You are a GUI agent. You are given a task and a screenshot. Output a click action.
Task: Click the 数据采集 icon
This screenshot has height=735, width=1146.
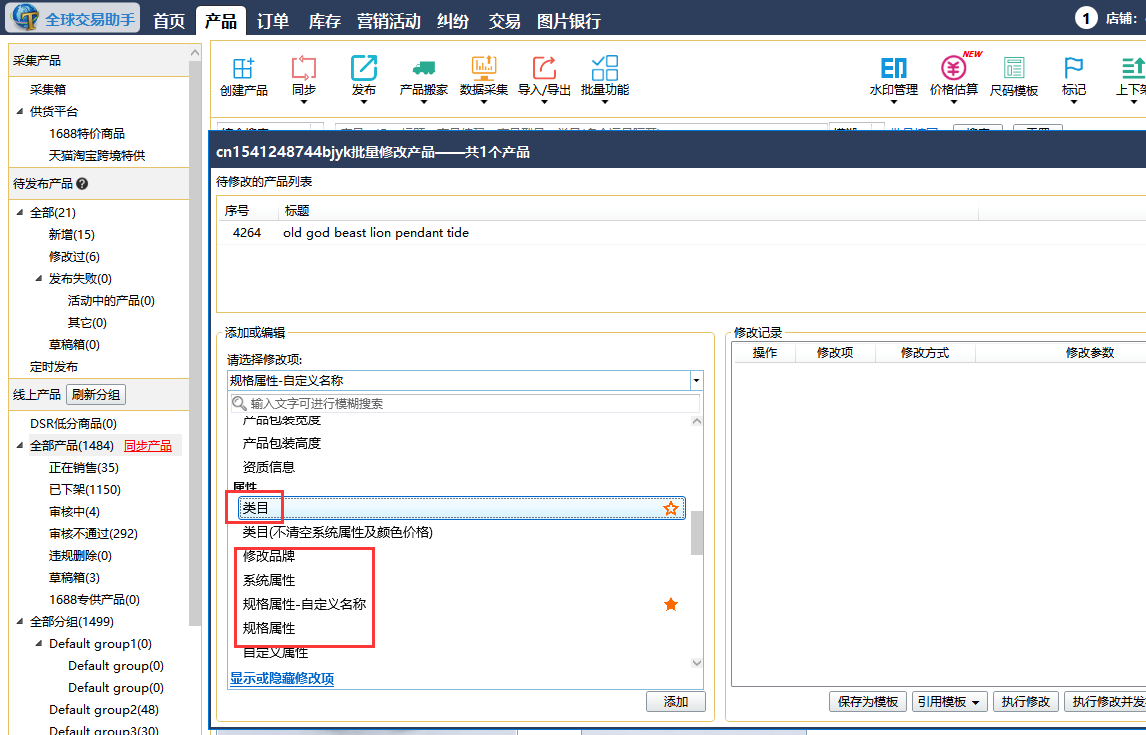coord(483,68)
